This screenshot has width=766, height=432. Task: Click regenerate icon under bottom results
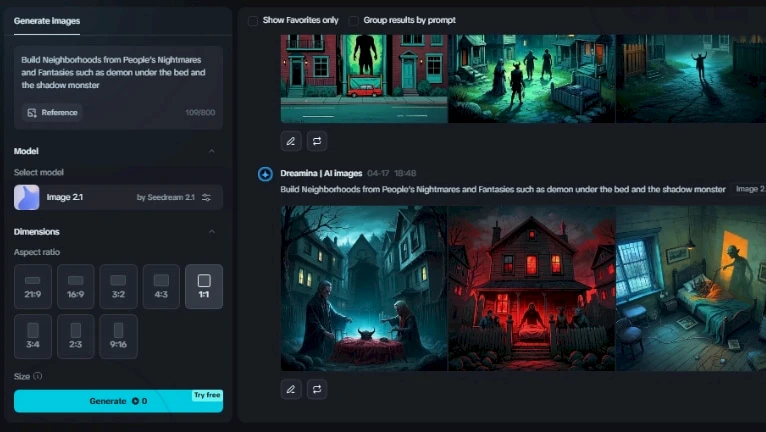[317, 389]
